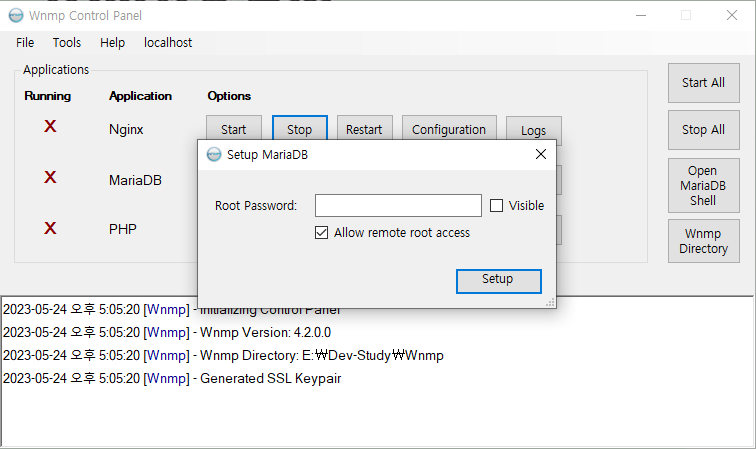
Task: Open the Nginx Logs button
Action: coord(533,129)
